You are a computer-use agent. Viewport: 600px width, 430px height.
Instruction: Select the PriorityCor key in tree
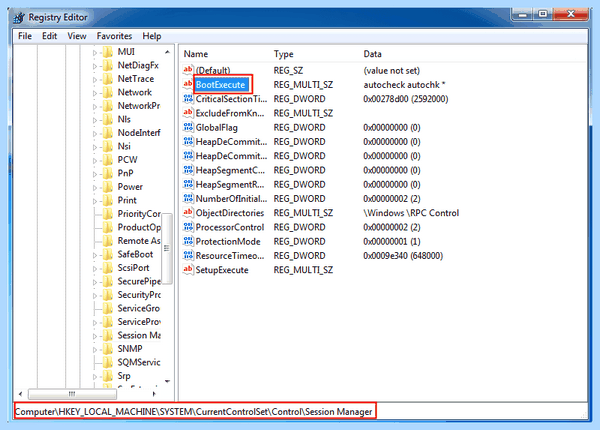(139, 214)
